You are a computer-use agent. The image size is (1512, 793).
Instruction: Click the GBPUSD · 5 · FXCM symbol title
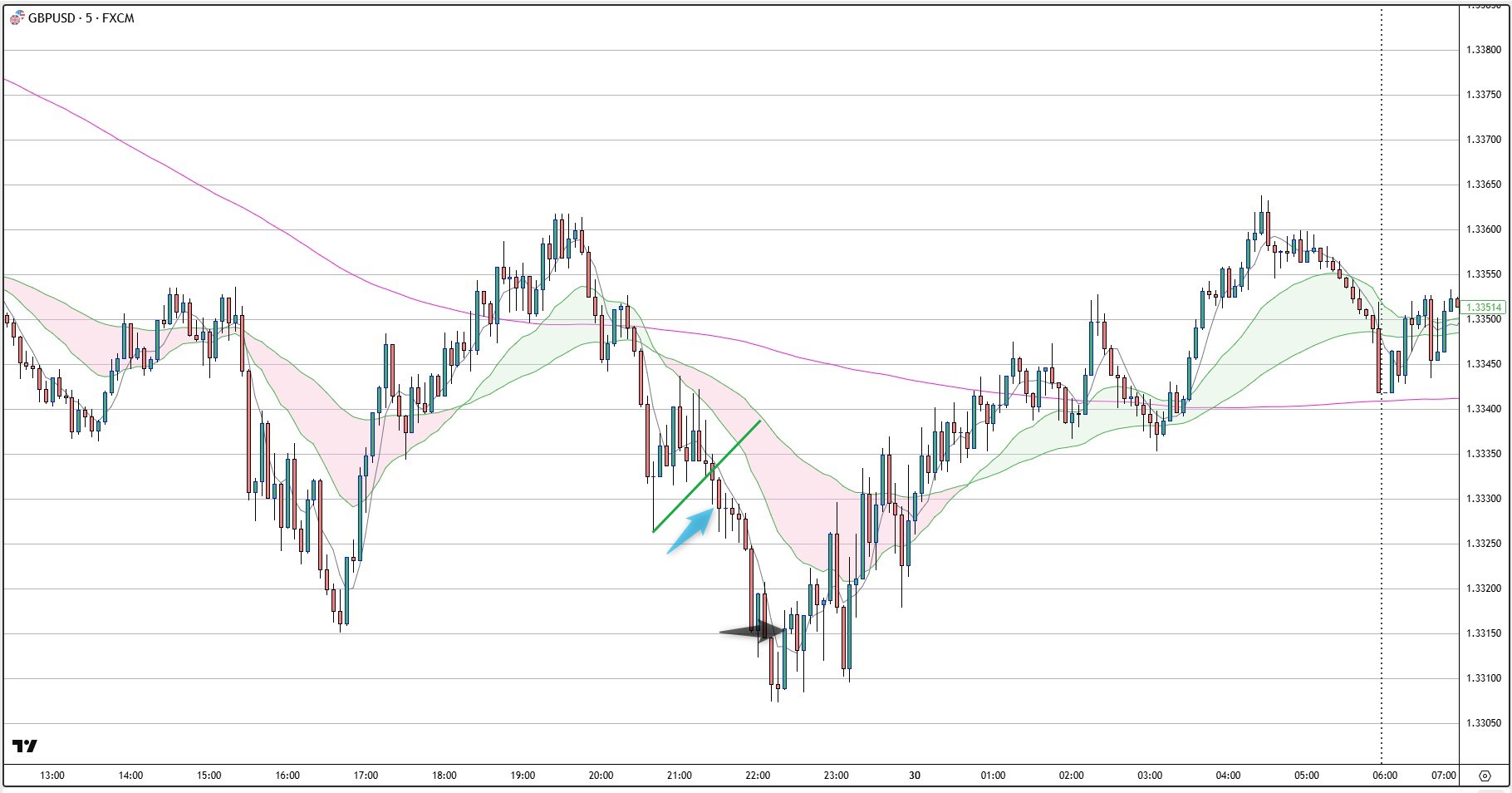pyautogui.click(x=81, y=18)
